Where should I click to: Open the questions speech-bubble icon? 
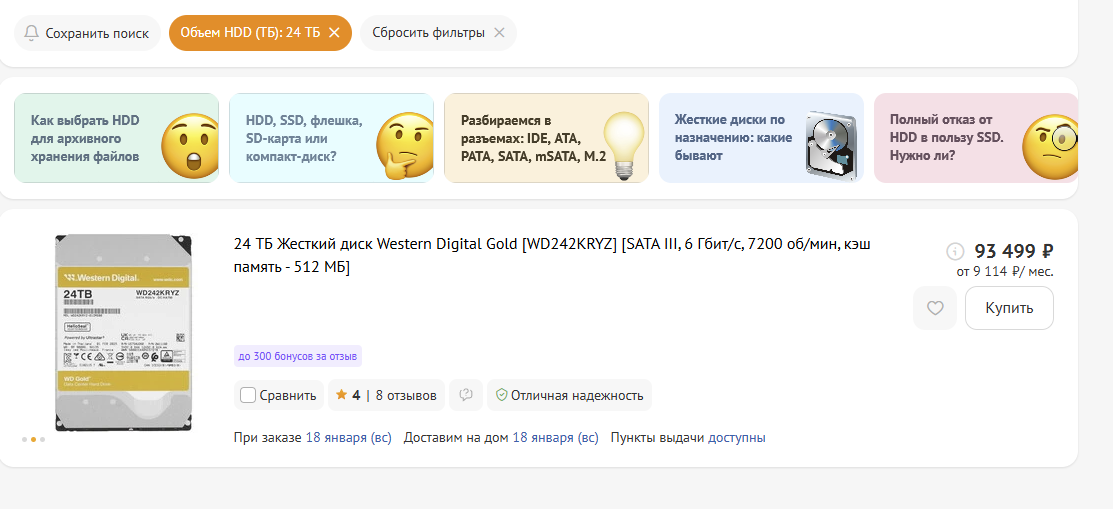(466, 395)
